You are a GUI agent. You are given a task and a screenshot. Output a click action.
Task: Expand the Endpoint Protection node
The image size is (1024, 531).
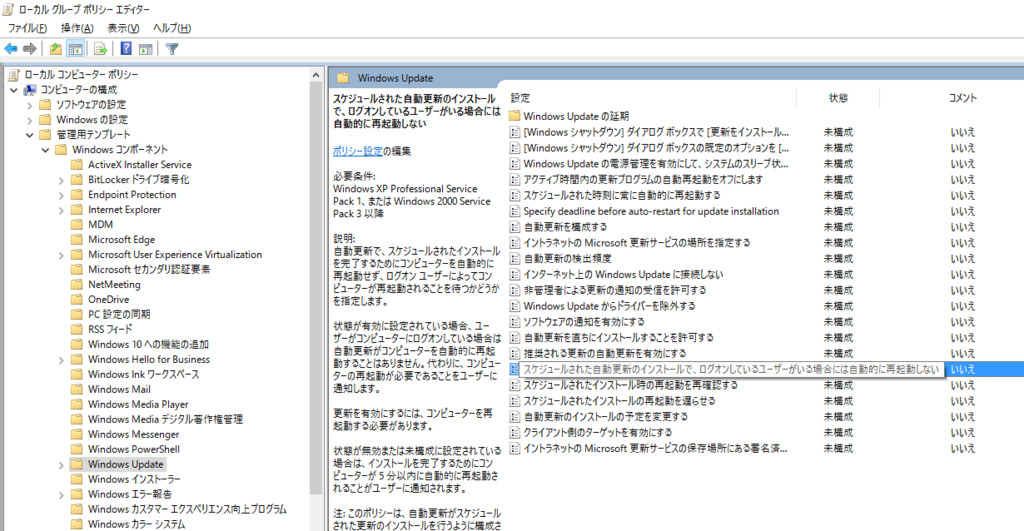[61, 195]
